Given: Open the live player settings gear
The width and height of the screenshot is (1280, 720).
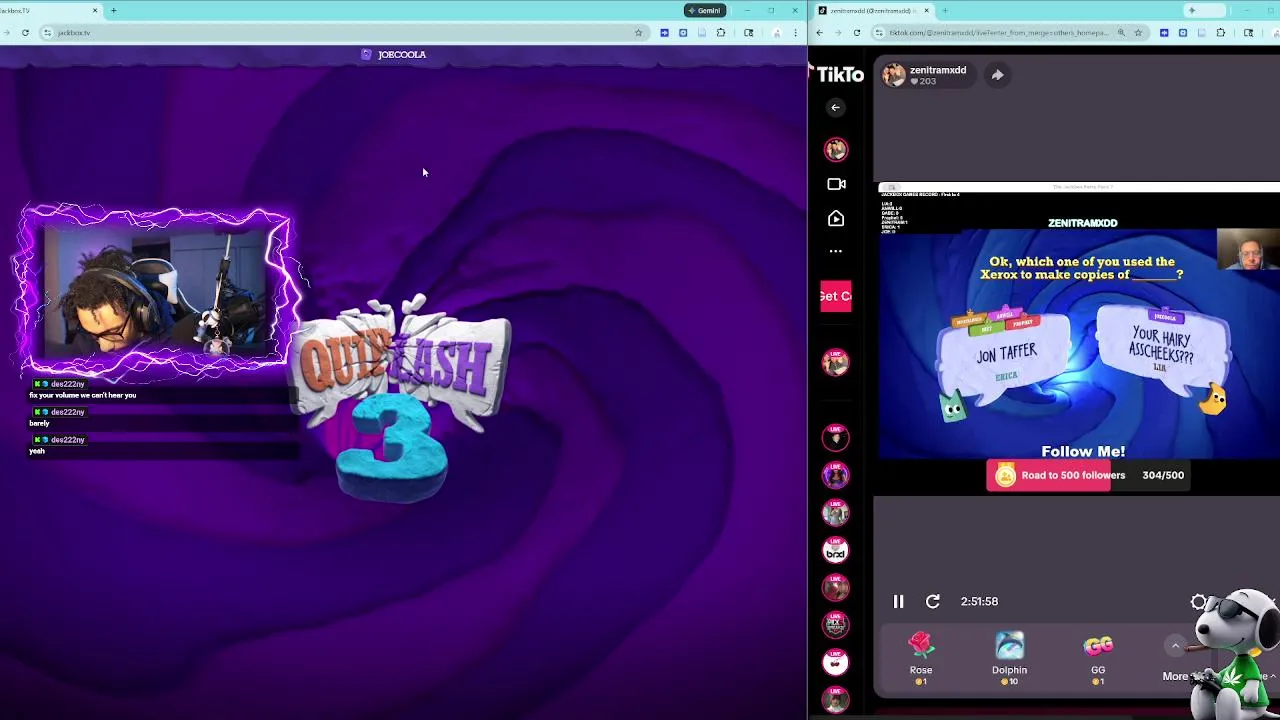Looking at the screenshot, I should coord(1199,601).
